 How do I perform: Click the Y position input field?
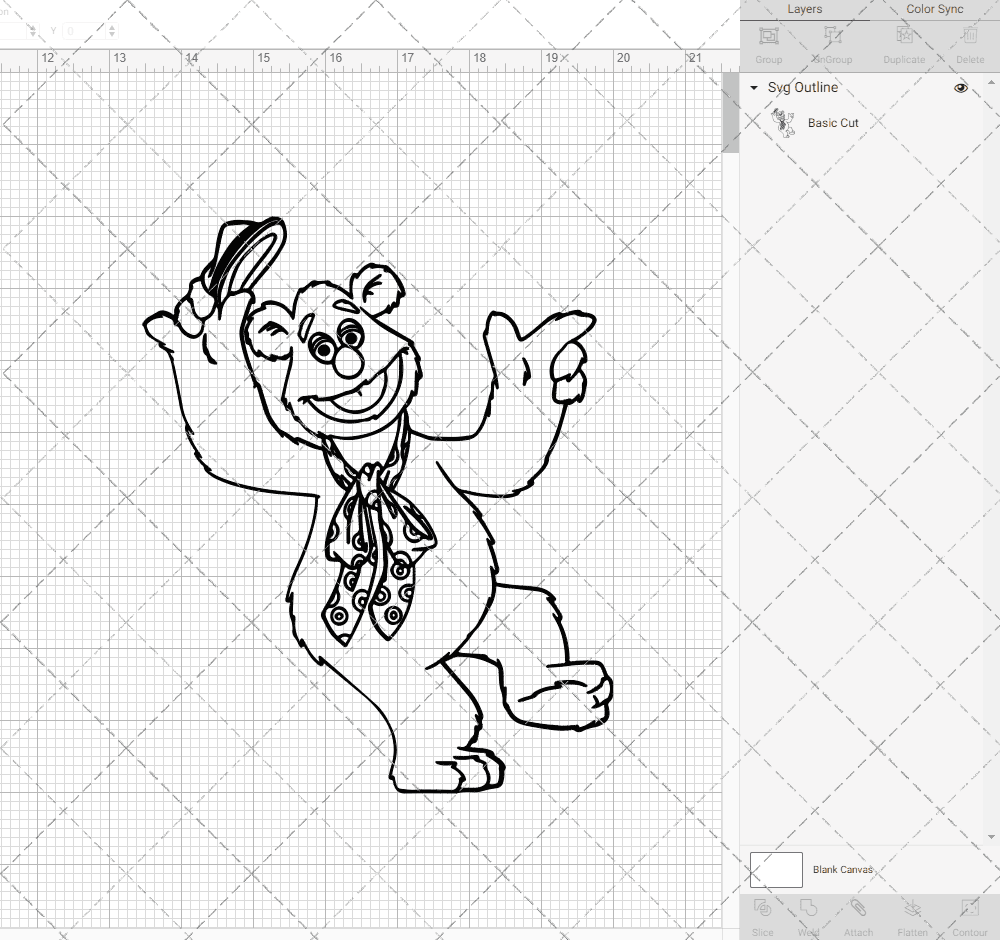coord(84,30)
